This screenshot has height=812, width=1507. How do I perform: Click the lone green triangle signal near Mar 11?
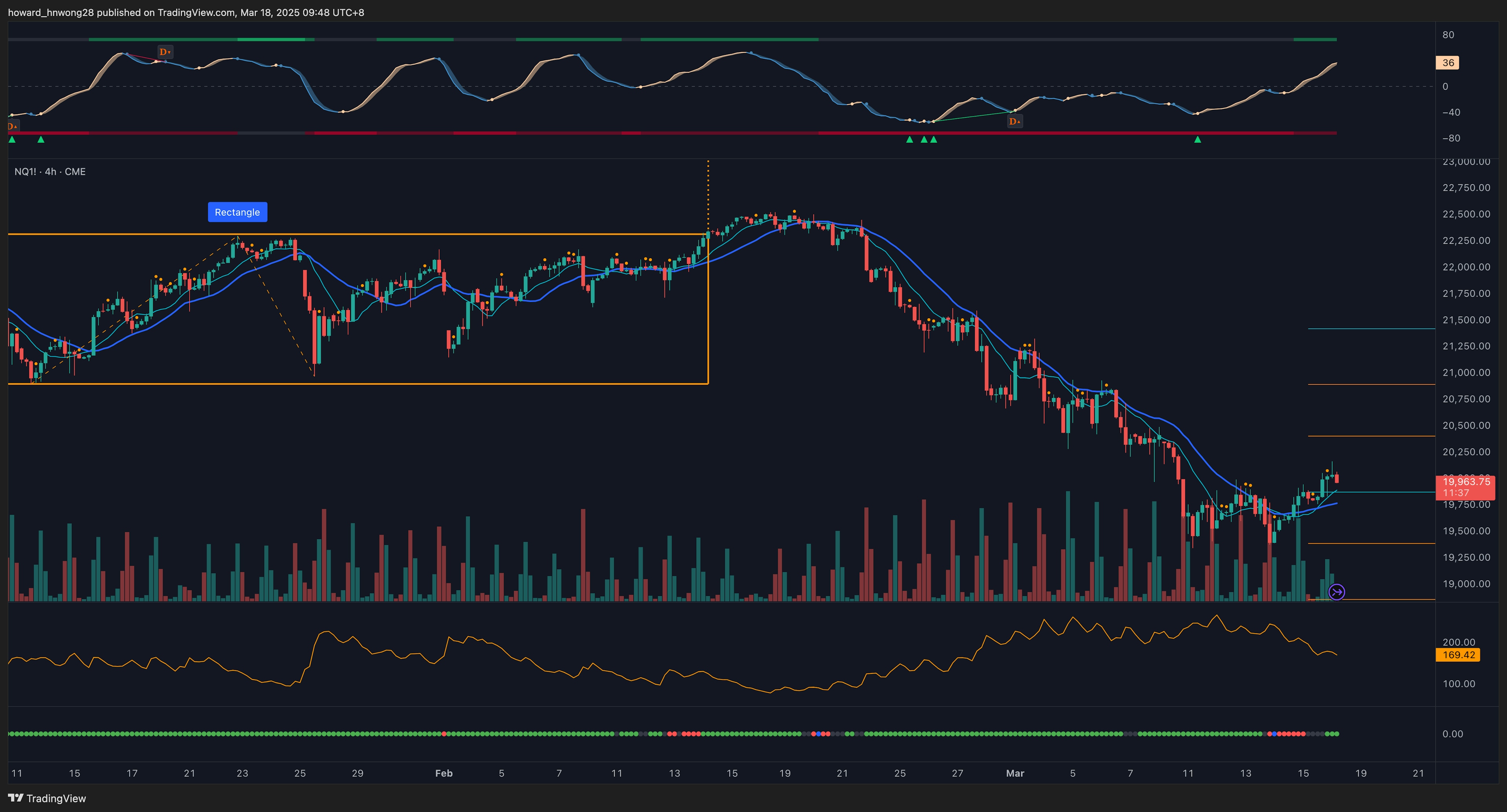[x=1197, y=140]
